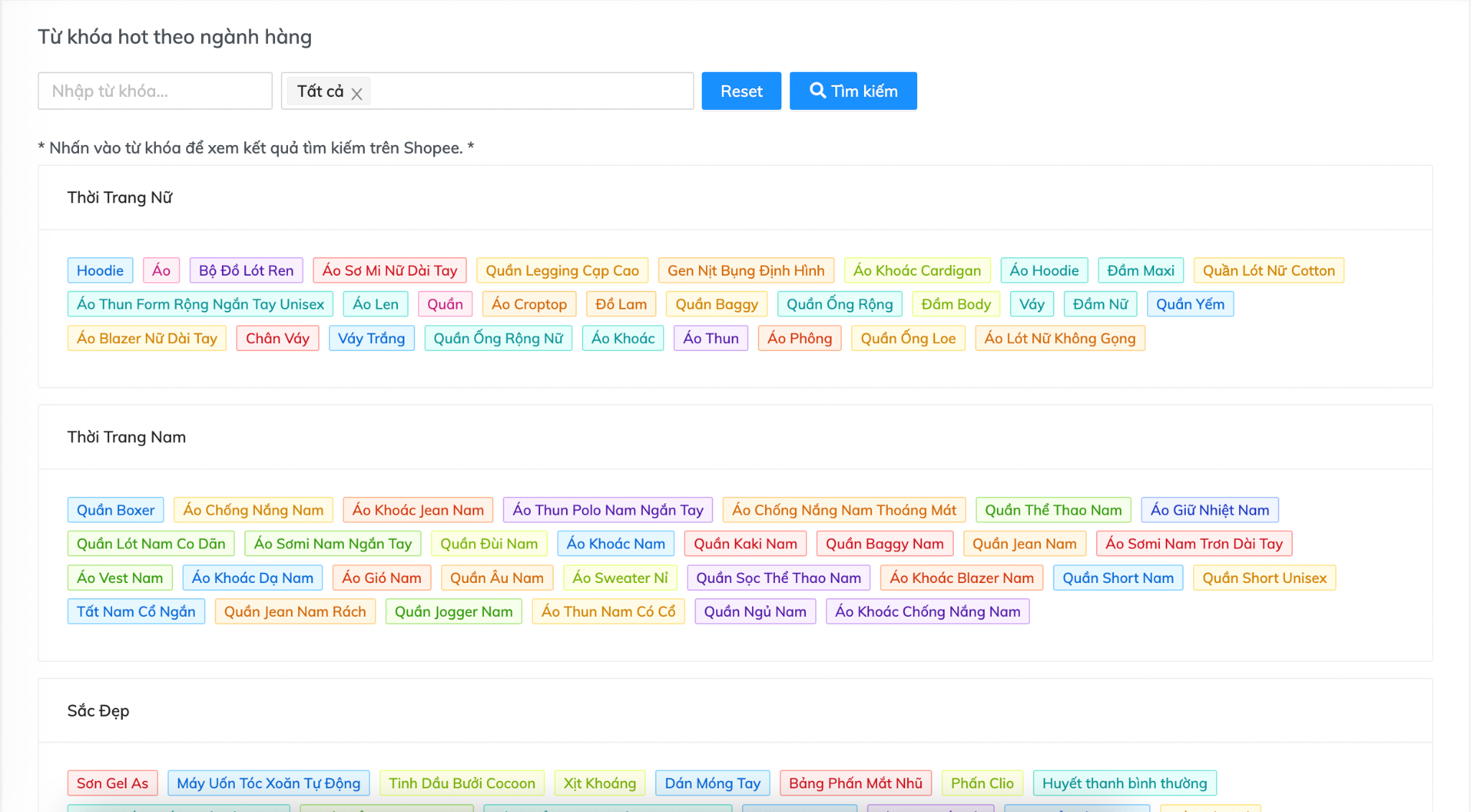Open the 'Áo Khoác Cardigan' keyword

pos(917,271)
